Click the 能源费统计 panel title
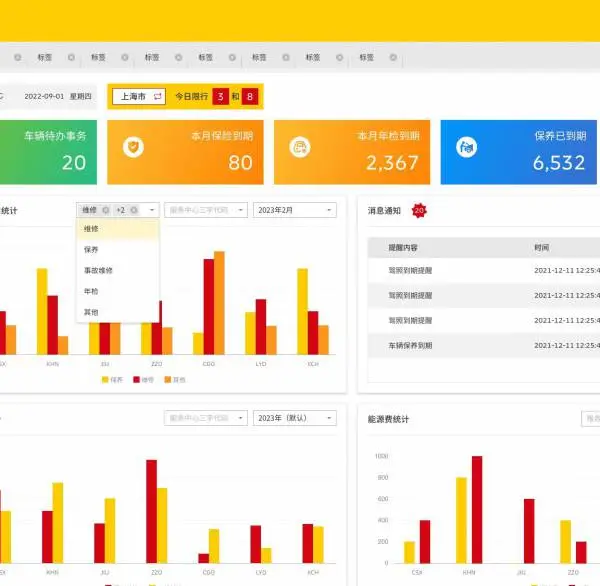 pyautogui.click(x=388, y=419)
